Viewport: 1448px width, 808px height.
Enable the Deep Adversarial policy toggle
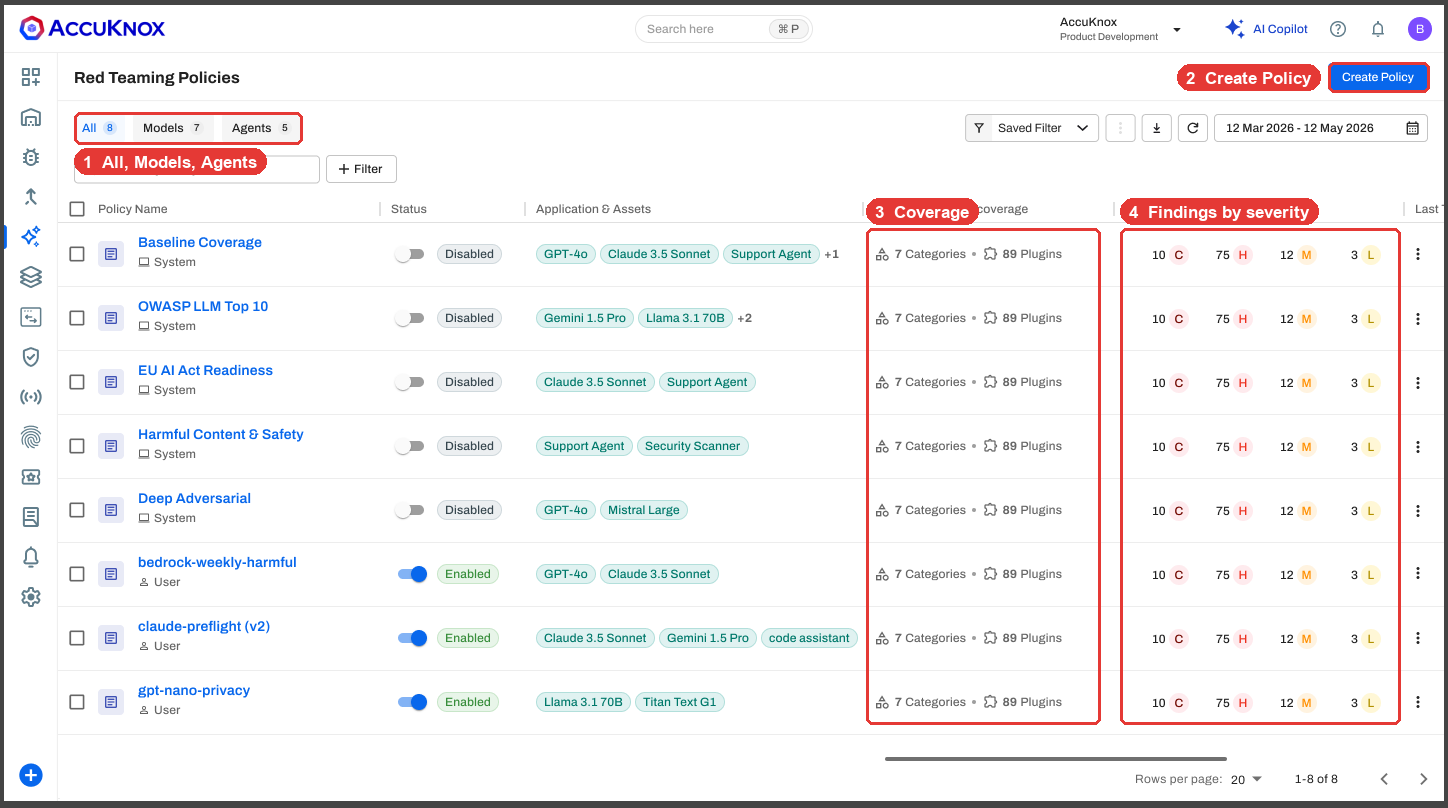tap(410, 510)
